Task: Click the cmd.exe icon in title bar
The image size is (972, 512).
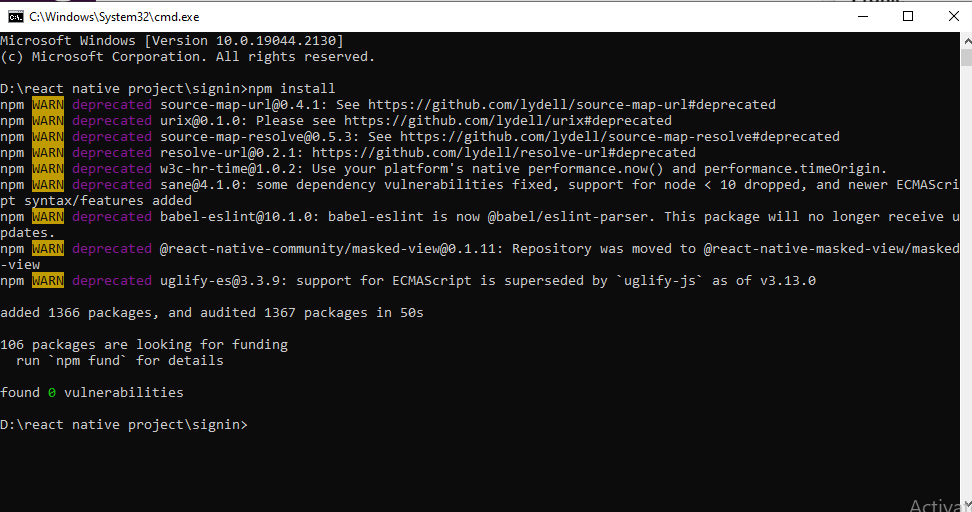Action: click(15, 17)
